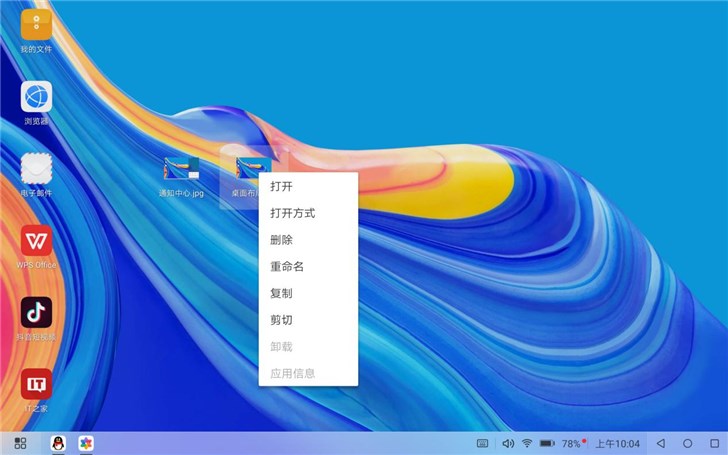The height and width of the screenshot is (455, 728).
Task: Open the 电子邮件 mail icon
Action: pyautogui.click(x=36, y=169)
